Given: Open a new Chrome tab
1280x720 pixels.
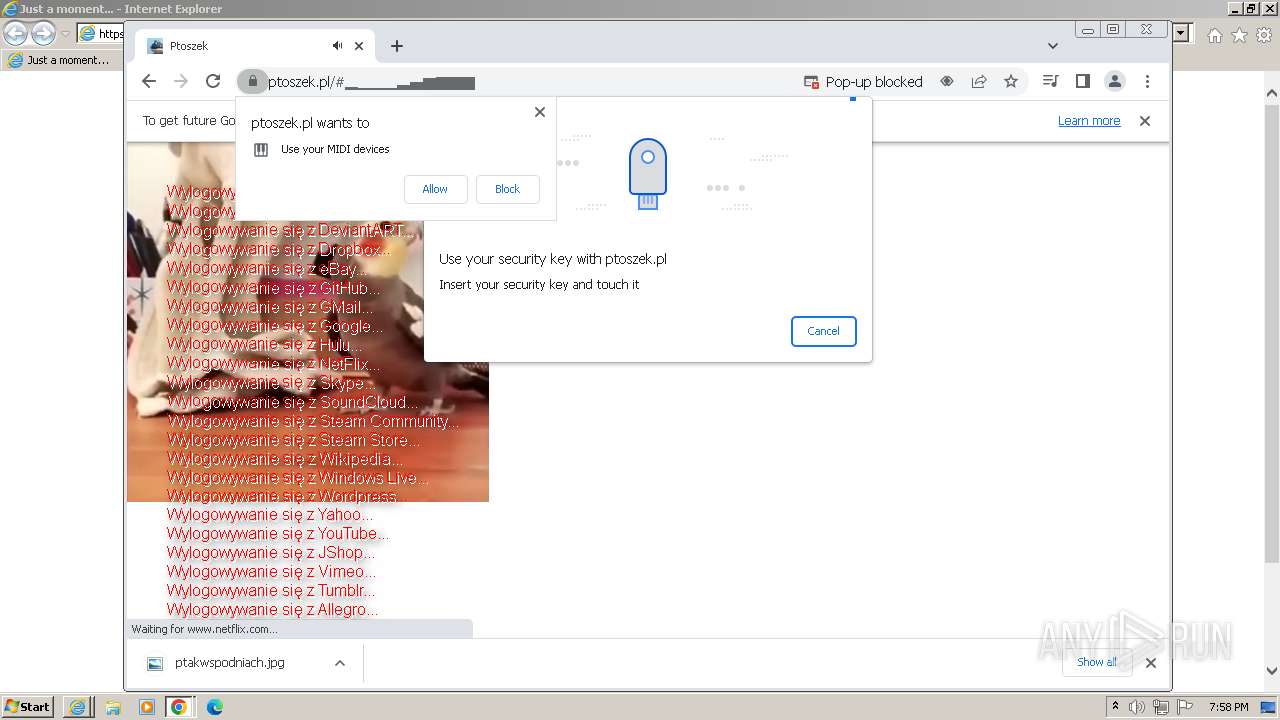Looking at the screenshot, I should (397, 46).
